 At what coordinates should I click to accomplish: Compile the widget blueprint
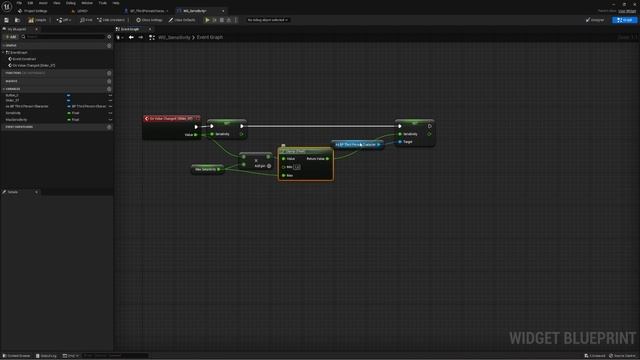(38, 20)
